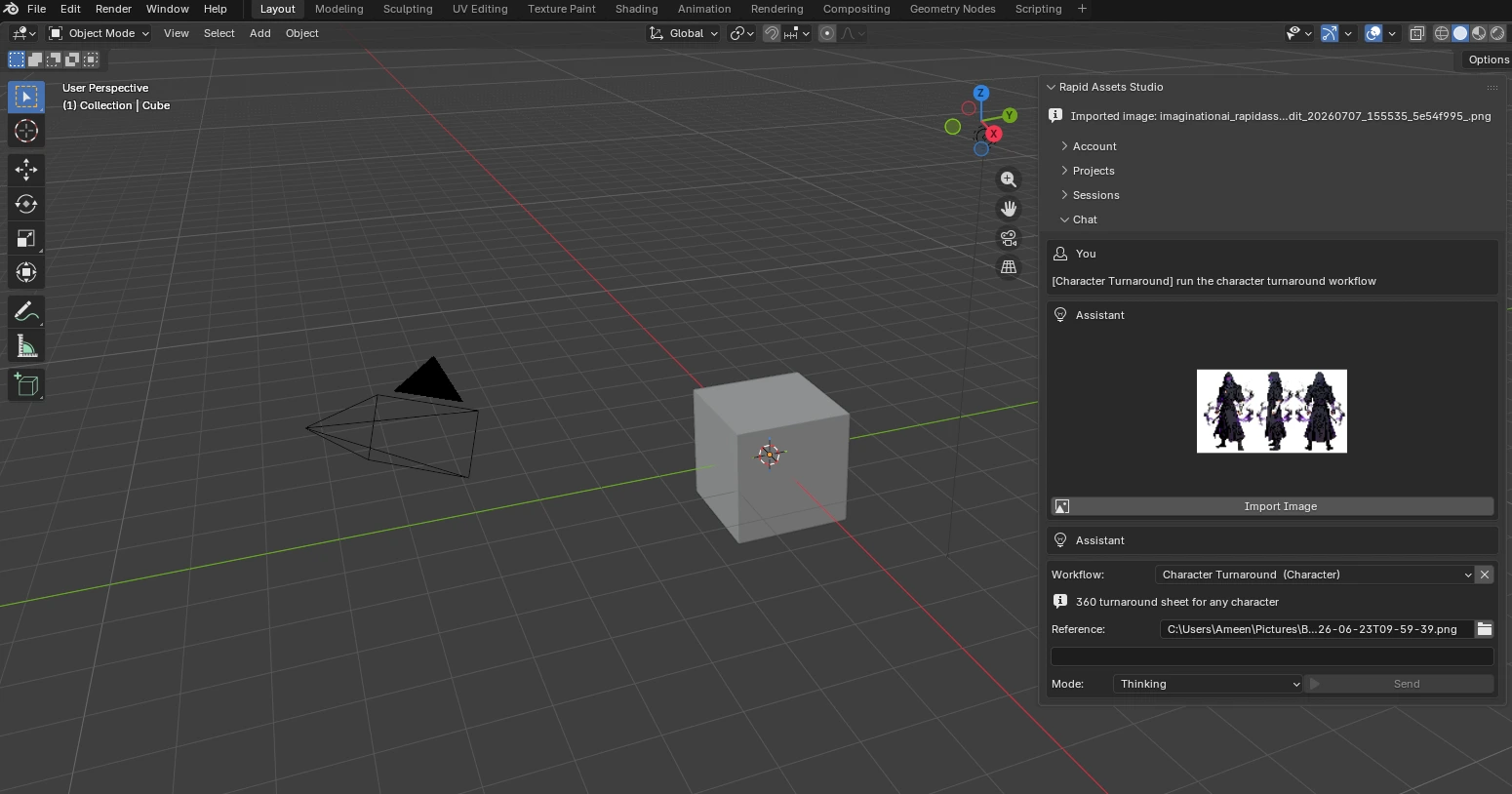This screenshot has height=794, width=1512.
Task: Activate the Move tool
Action: (x=26, y=170)
